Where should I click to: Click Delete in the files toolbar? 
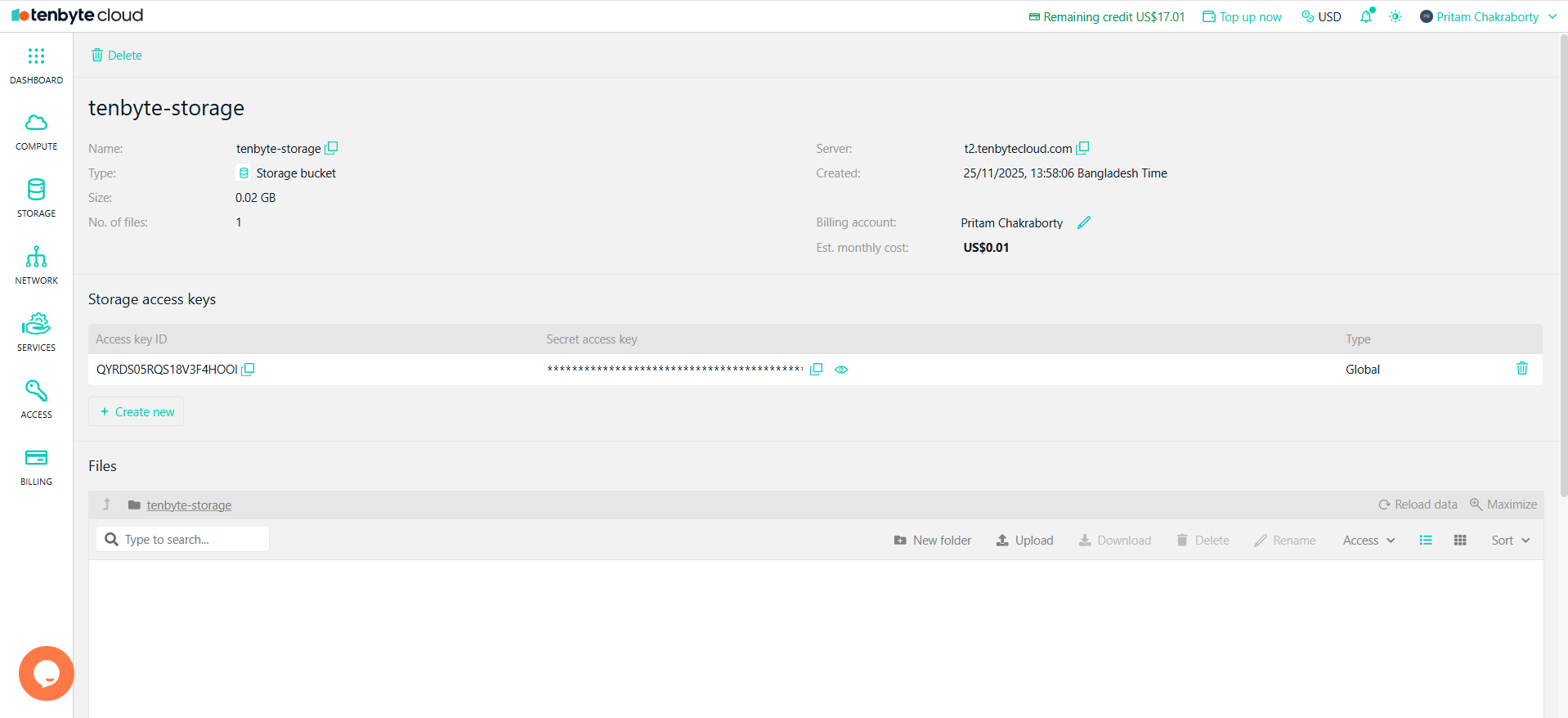tap(1203, 540)
